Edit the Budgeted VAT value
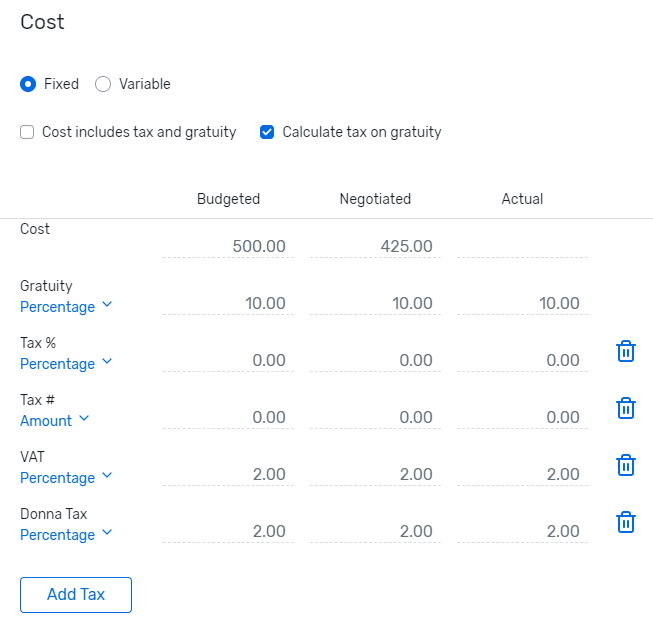653x626 pixels. pyautogui.click(x=229, y=474)
